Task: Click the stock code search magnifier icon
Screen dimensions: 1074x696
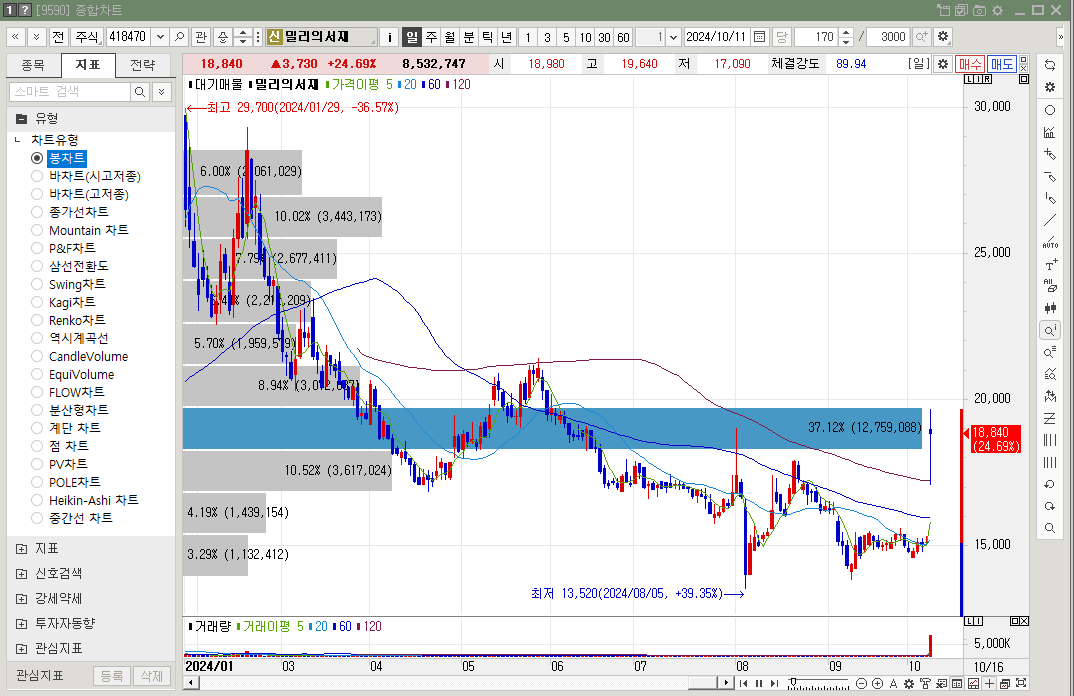Action: click(179, 37)
